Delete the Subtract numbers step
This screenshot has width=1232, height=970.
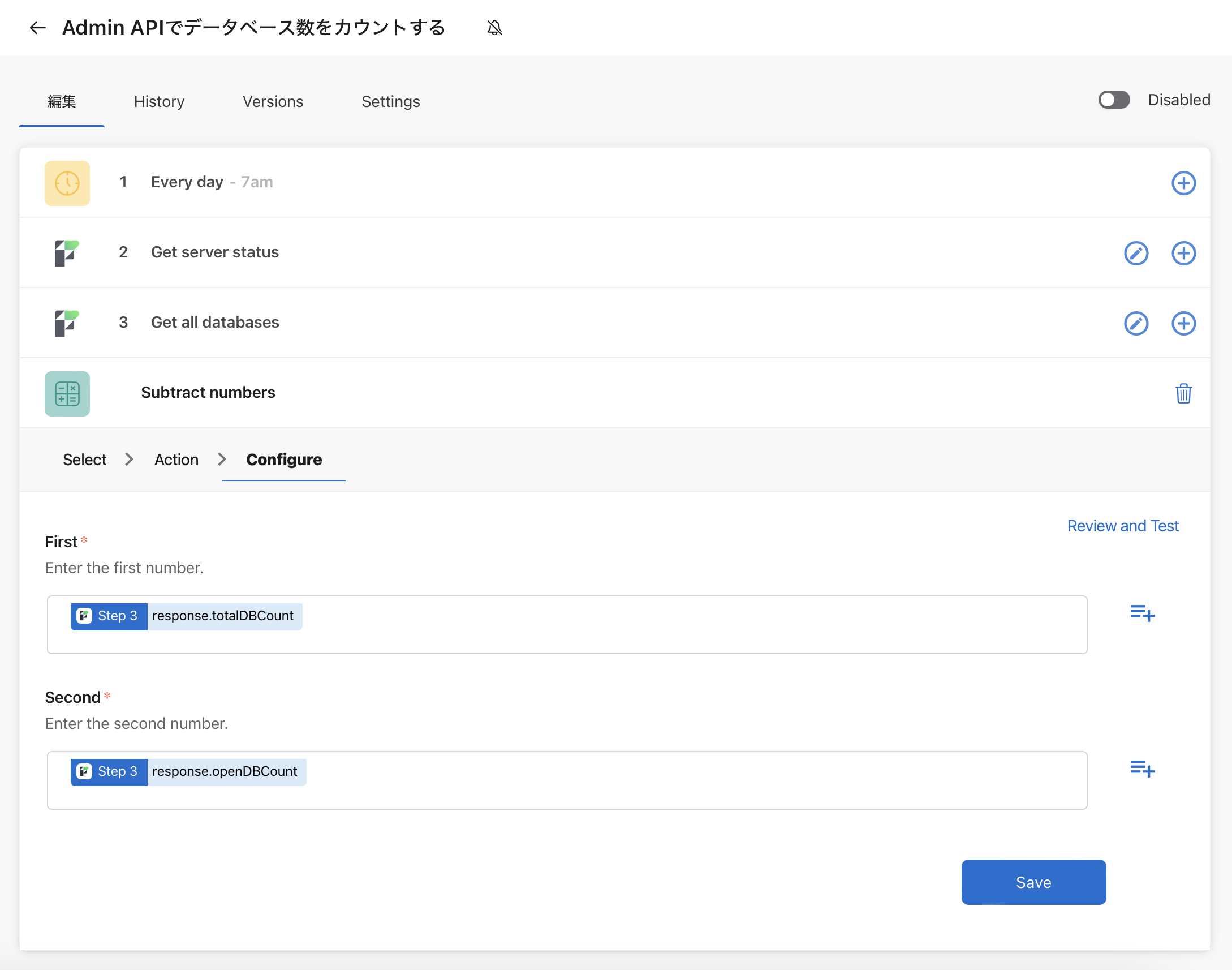click(1183, 393)
